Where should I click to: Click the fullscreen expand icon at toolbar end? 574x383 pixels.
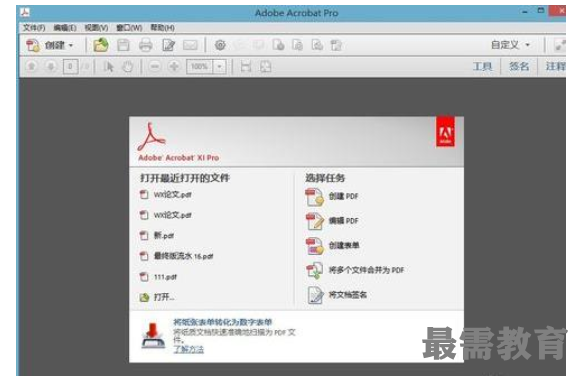(559, 45)
